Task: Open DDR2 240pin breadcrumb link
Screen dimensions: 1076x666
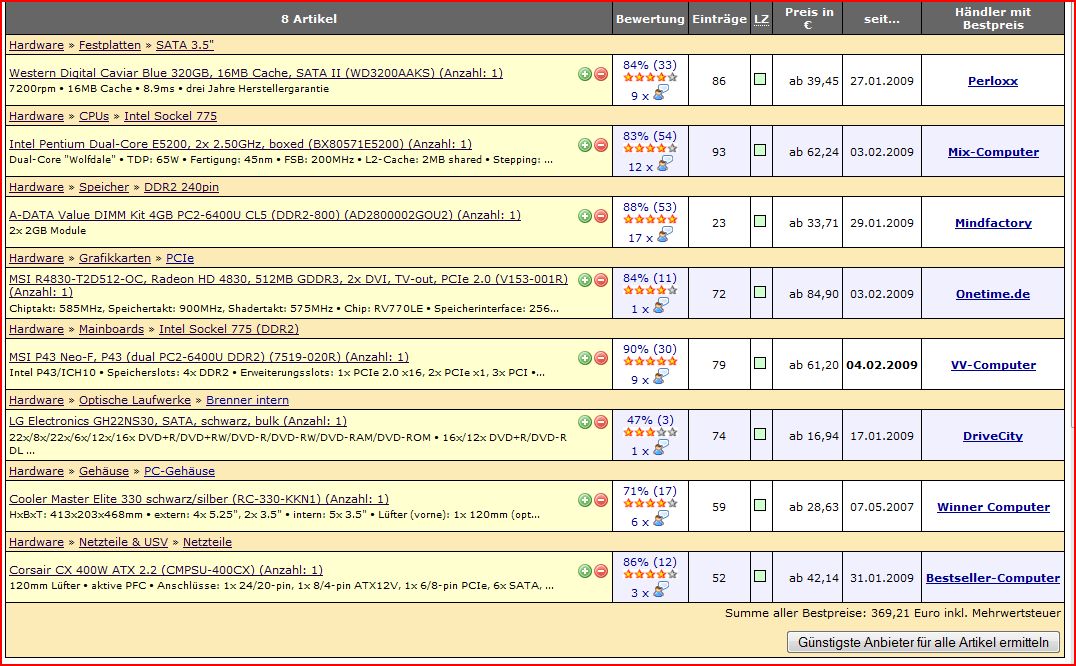Action: pyautogui.click(x=181, y=187)
